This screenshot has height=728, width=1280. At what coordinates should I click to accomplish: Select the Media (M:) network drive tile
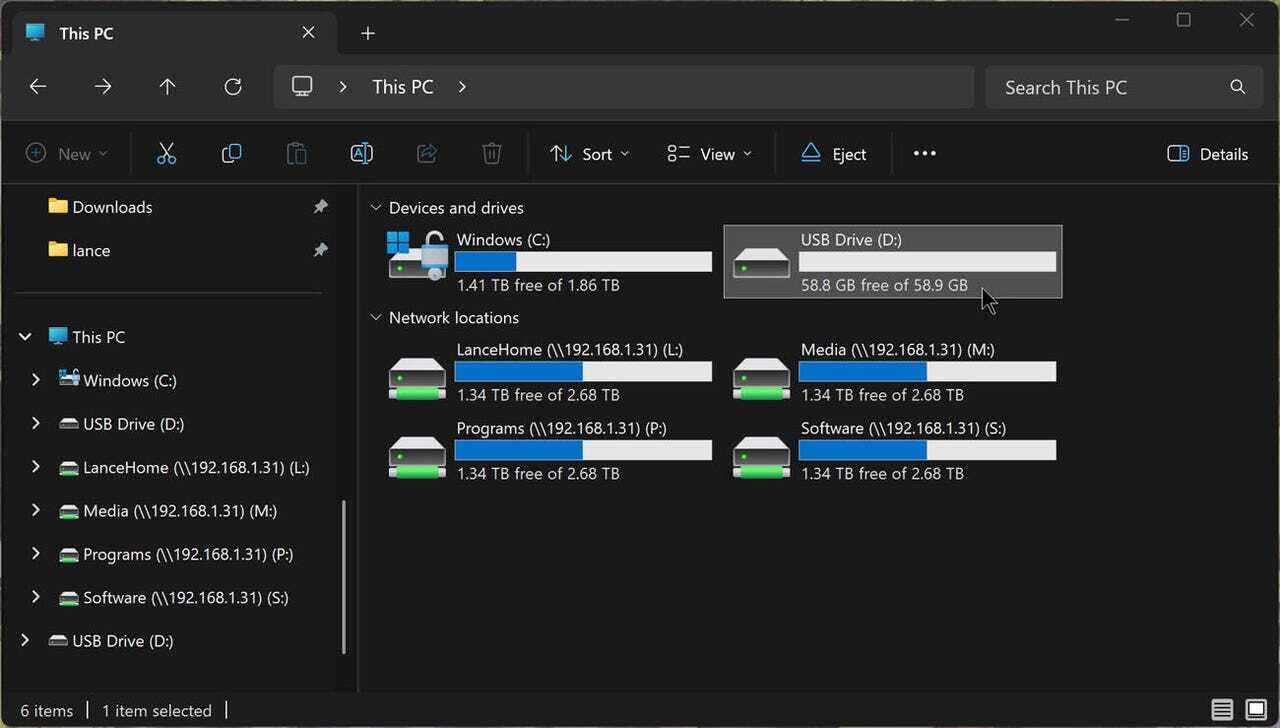point(893,371)
